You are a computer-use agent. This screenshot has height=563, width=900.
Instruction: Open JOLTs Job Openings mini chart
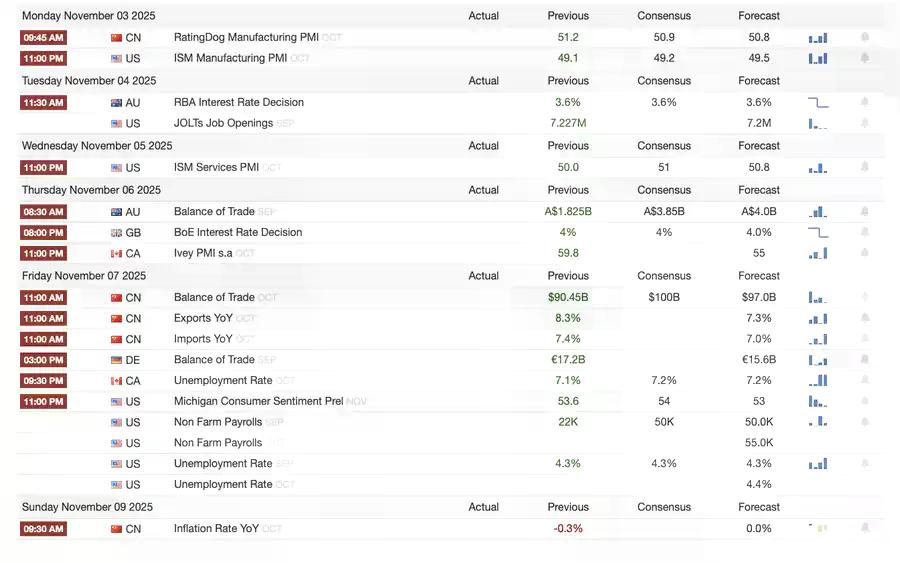click(x=818, y=124)
